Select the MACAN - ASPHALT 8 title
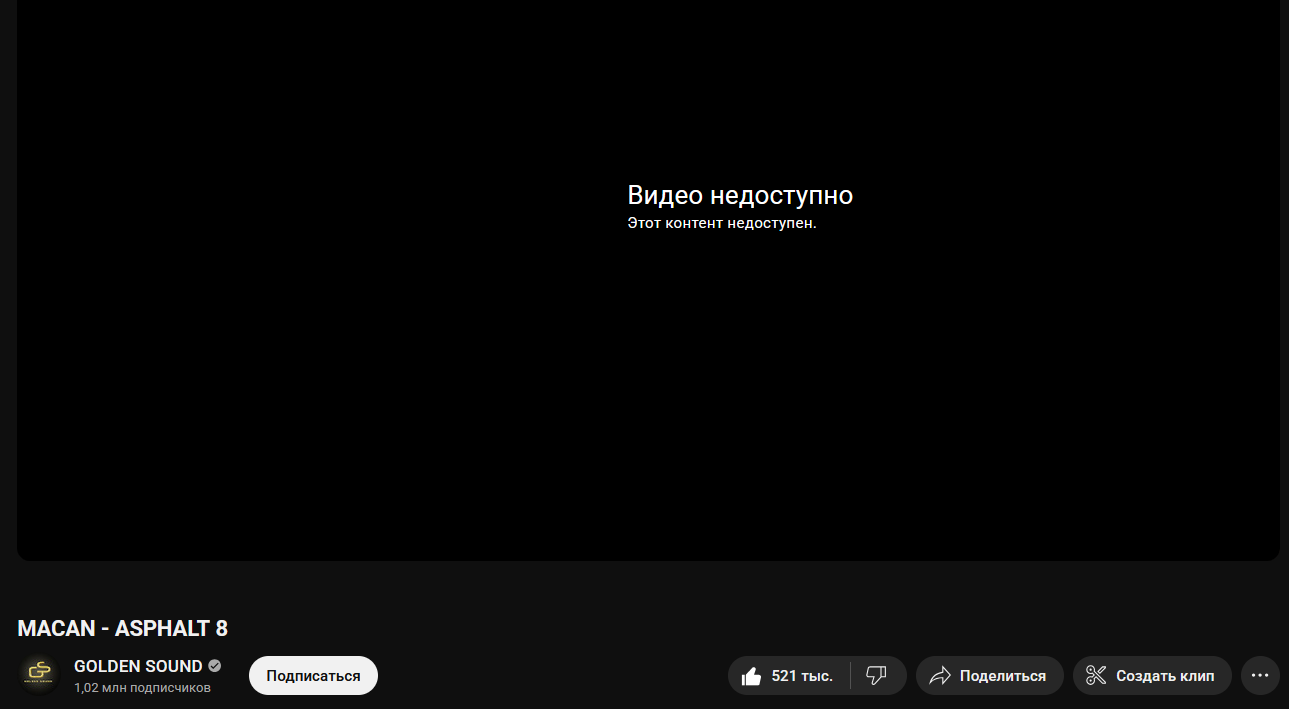 point(123,629)
